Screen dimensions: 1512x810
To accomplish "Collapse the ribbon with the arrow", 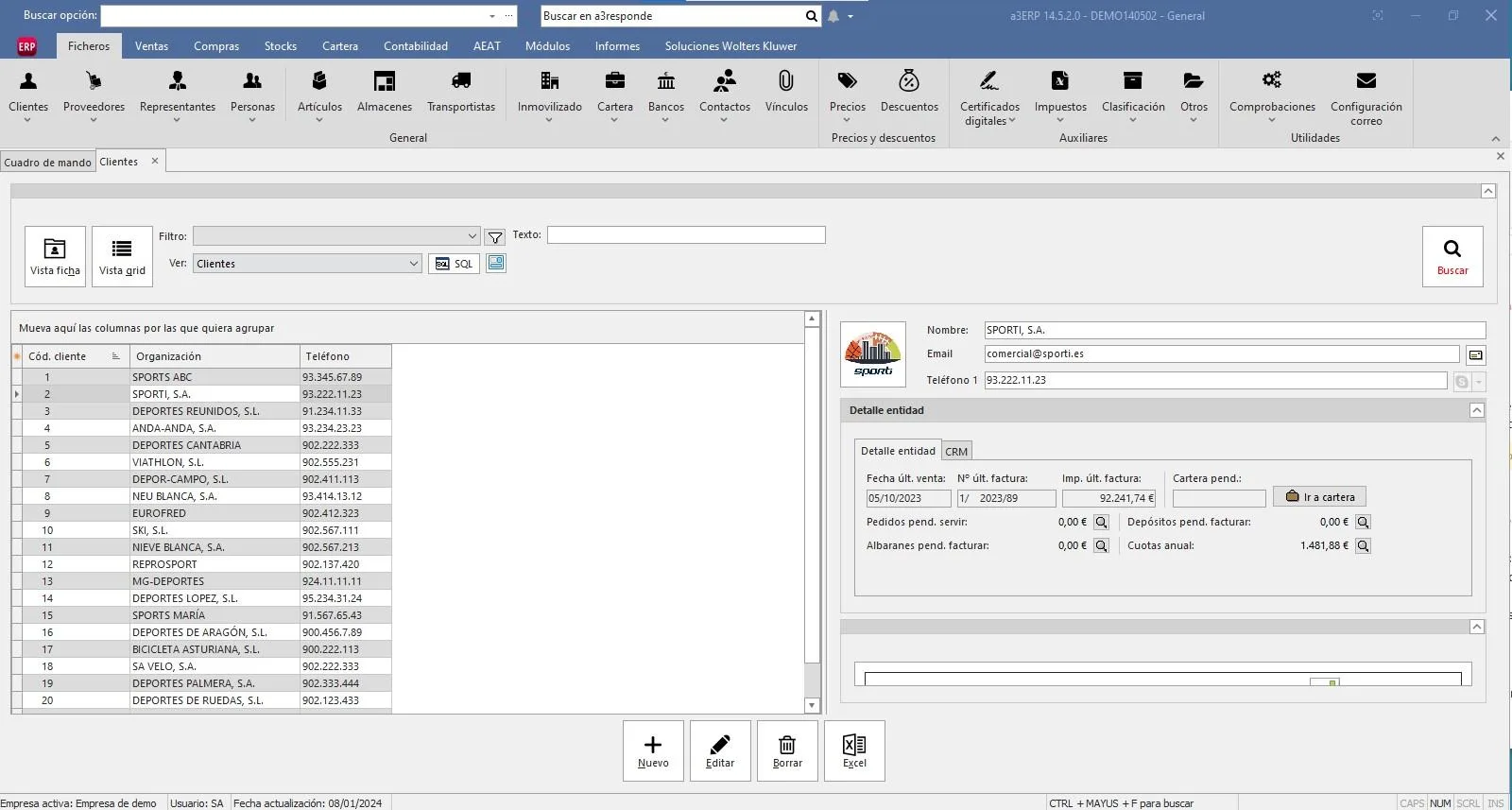I will point(1495,139).
